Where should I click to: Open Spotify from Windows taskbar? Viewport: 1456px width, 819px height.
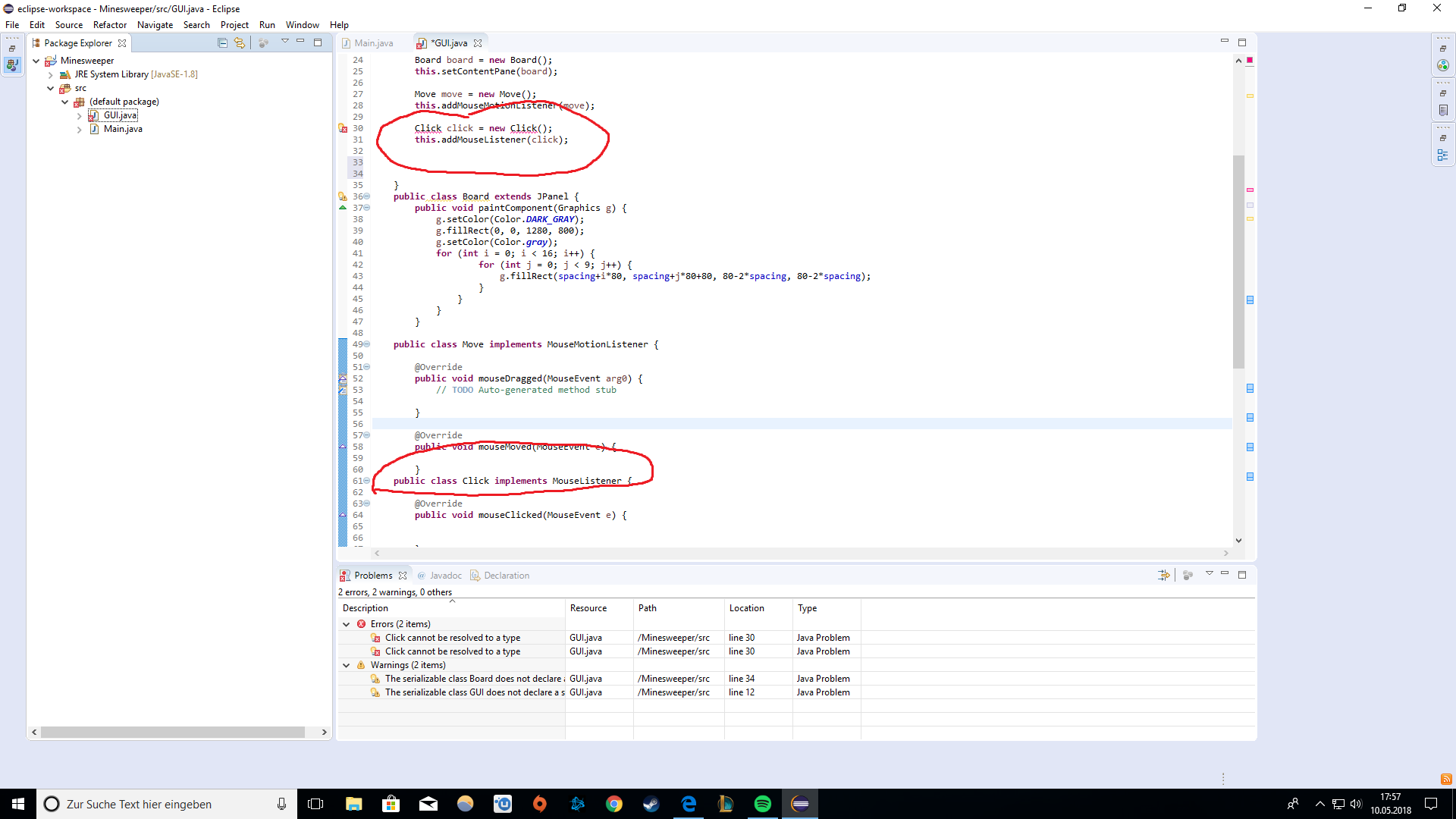pyautogui.click(x=763, y=804)
